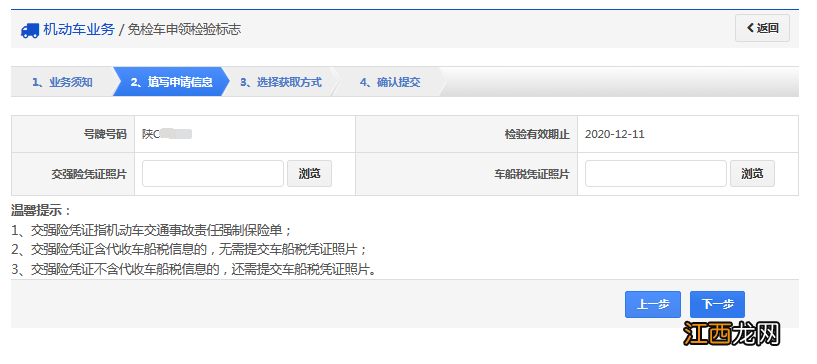Screen dimensions: 817x364
Task: Click tip 2 about 无需提交车船税凭证照片
Action: pyautogui.click(x=189, y=250)
